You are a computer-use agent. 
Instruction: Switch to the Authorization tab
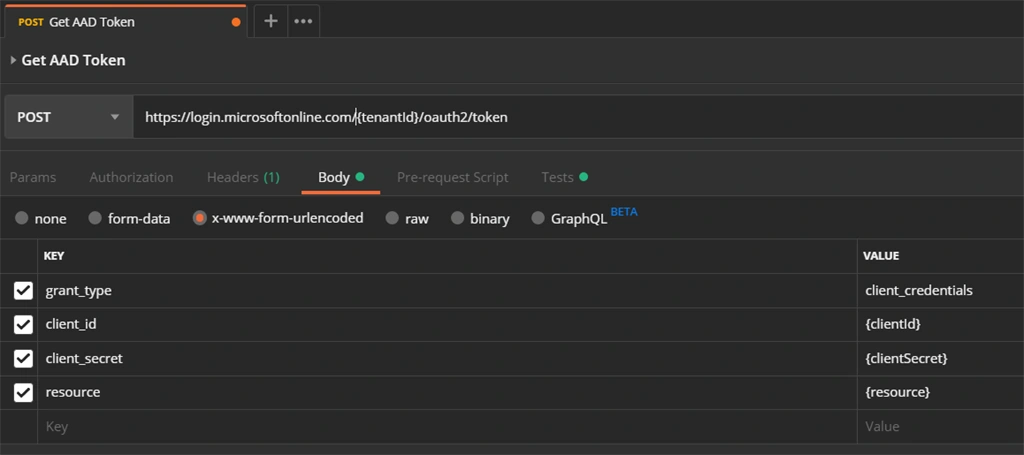coord(131,178)
